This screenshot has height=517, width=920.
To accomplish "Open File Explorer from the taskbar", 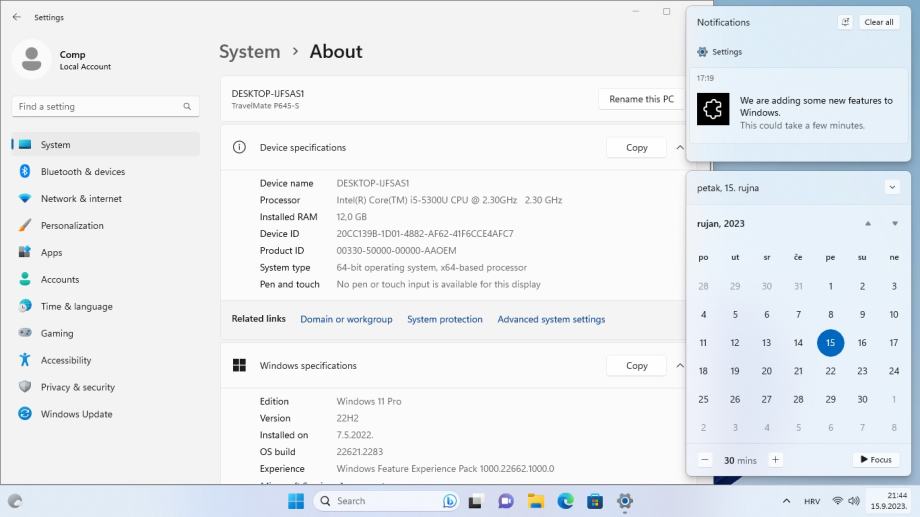I will click(536, 501).
